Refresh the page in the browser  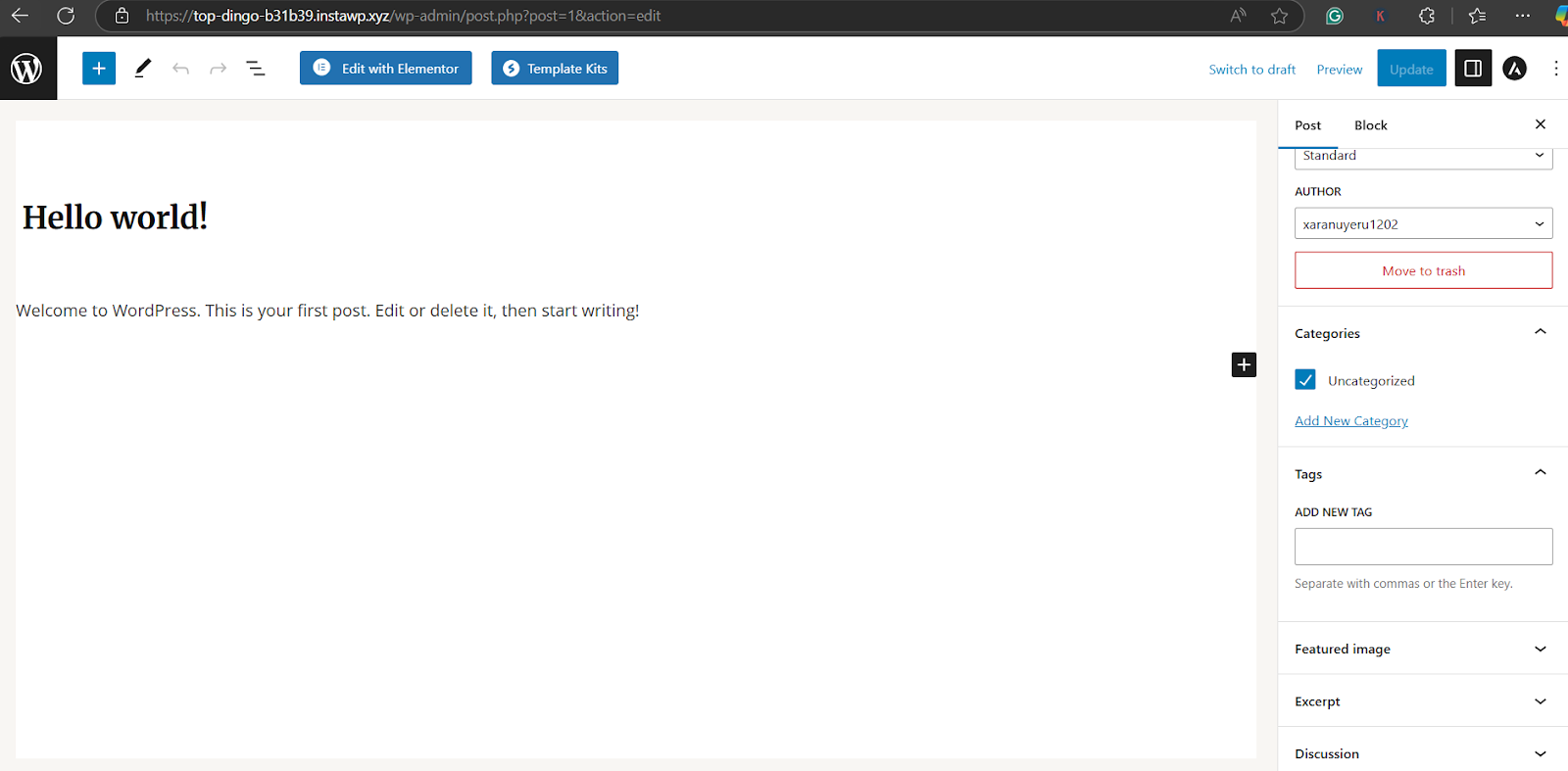click(66, 16)
